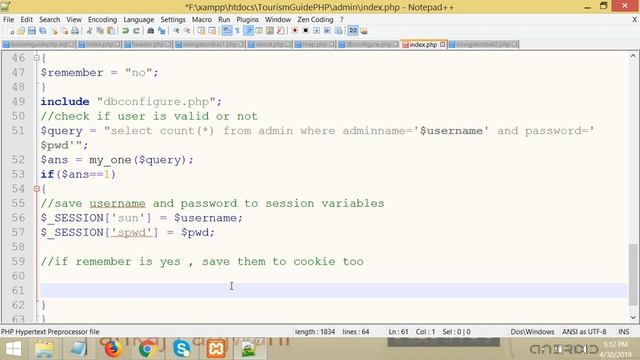Toggle INS insert mode in the status bar
640x360 pixels.
[623, 332]
